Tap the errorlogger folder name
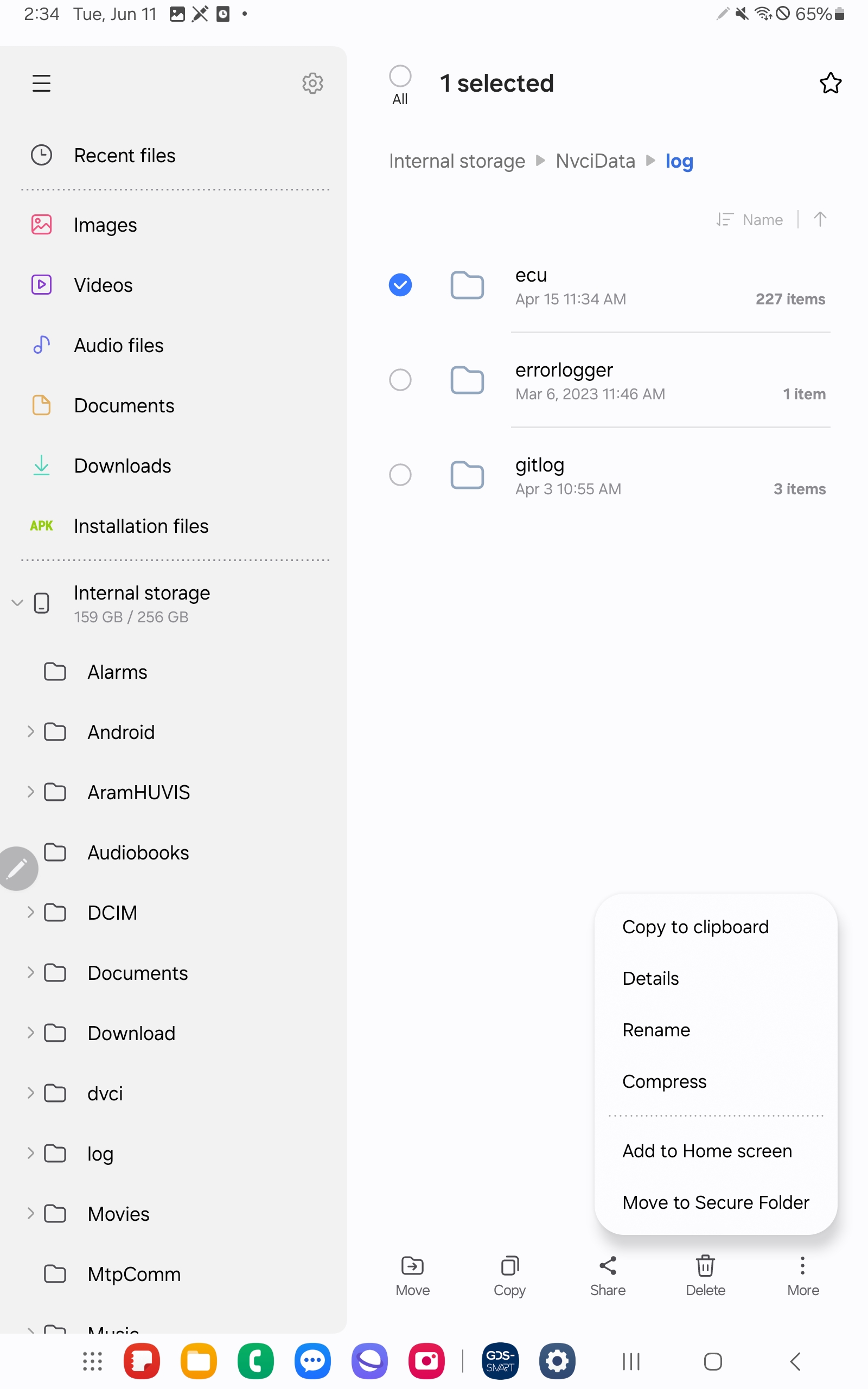The width and height of the screenshot is (868, 1389). click(x=564, y=370)
